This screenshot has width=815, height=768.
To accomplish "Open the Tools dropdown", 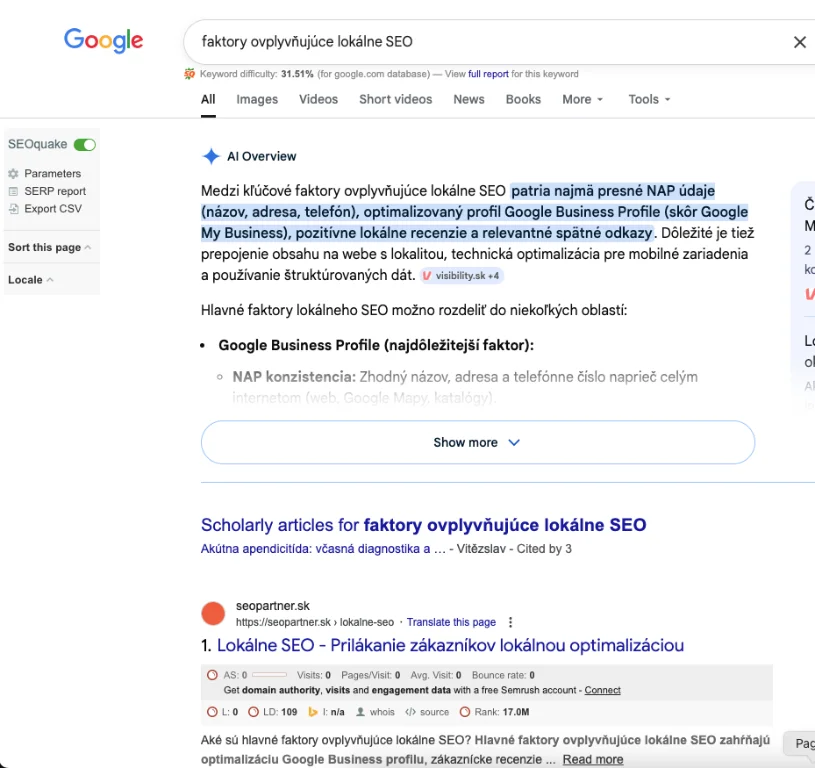I will [649, 99].
